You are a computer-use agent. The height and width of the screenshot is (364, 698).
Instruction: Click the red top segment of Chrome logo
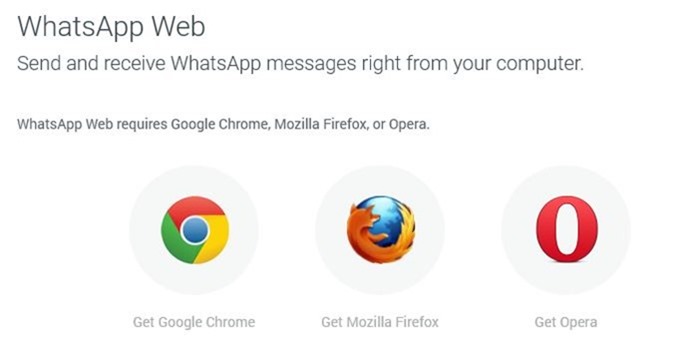tap(195, 206)
